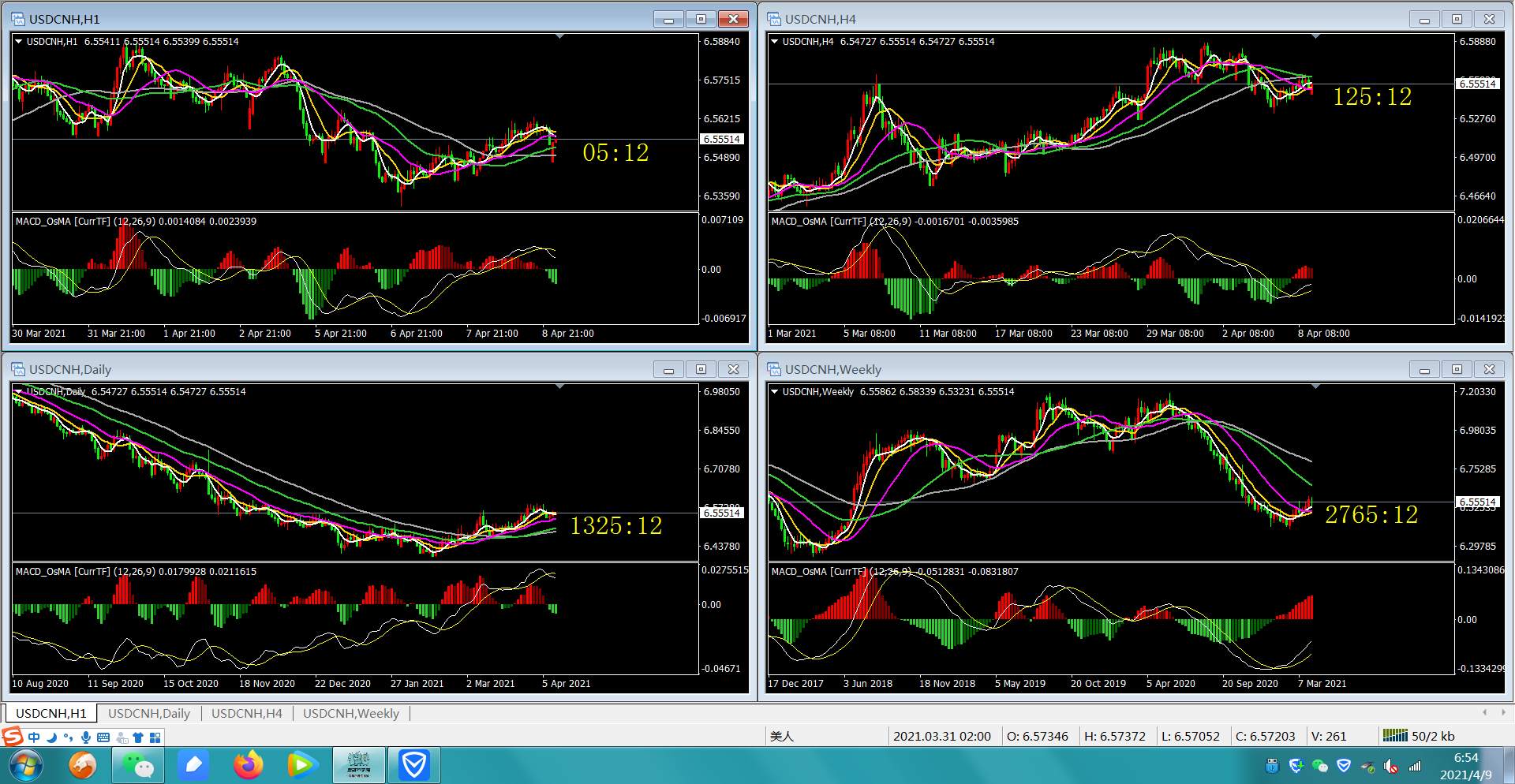This screenshot has width=1515, height=784.
Task: Open voice input microphone in IME bar
Action: [86, 737]
